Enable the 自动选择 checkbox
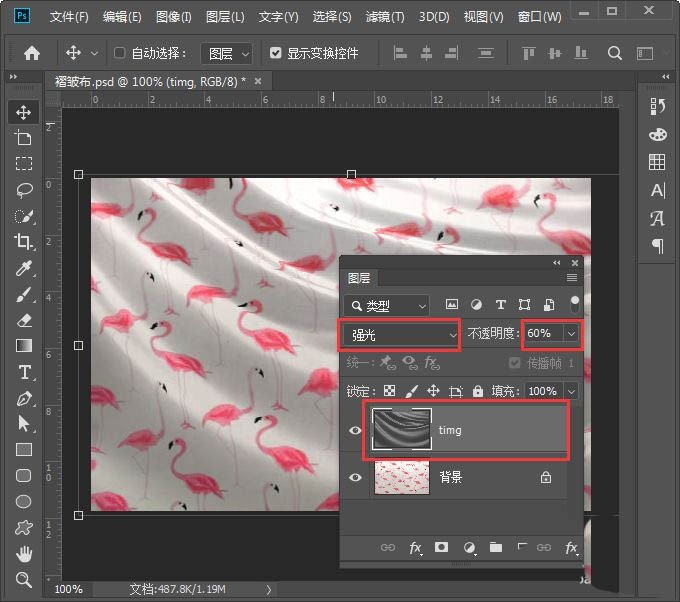The width and height of the screenshot is (680, 602). tap(119, 53)
